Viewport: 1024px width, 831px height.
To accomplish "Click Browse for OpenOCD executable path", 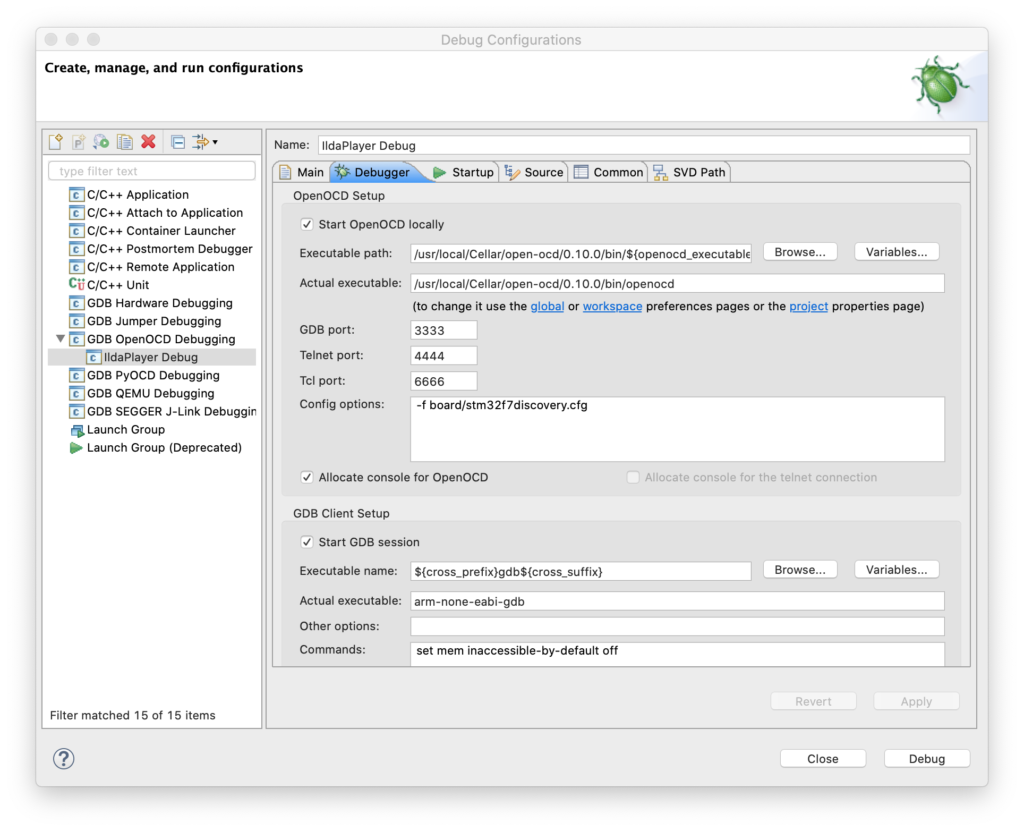I will pyautogui.click(x=800, y=252).
